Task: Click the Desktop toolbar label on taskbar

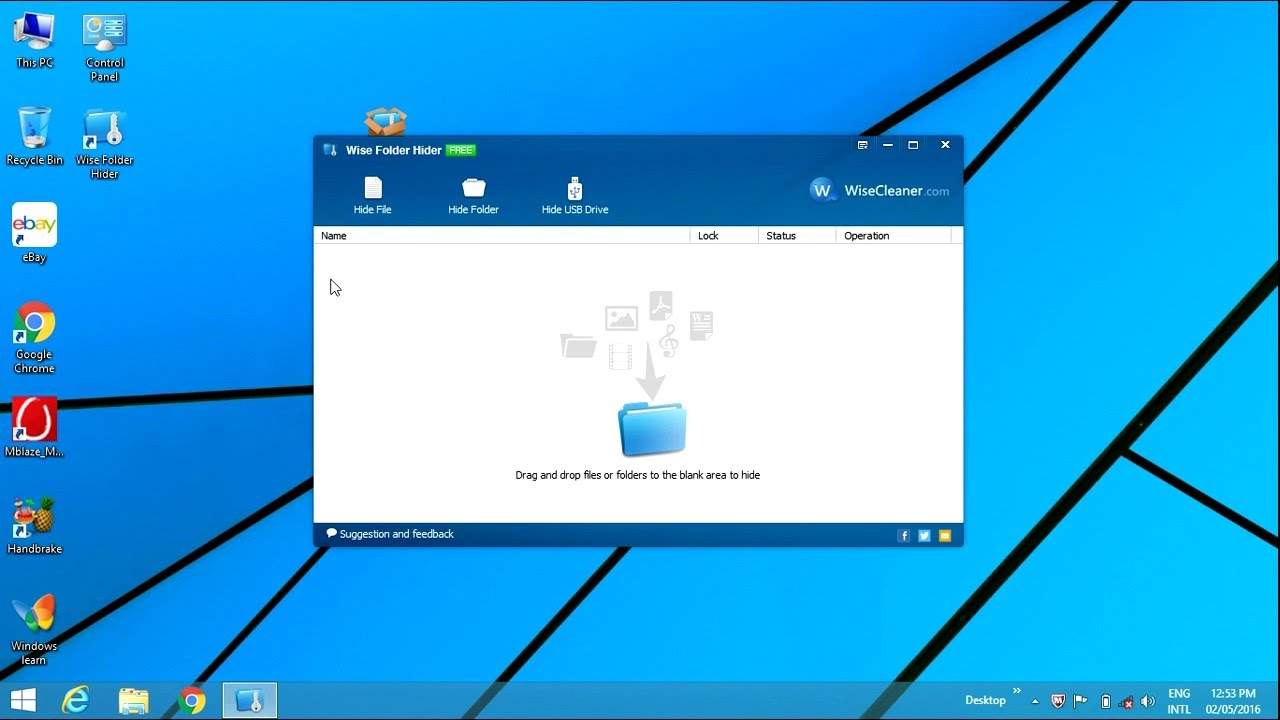Action: (x=985, y=700)
